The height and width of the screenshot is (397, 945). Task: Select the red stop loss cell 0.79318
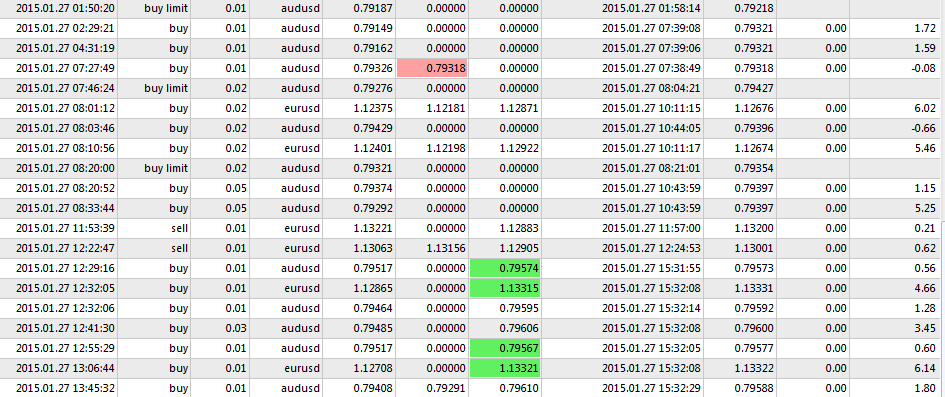coord(432,68)
